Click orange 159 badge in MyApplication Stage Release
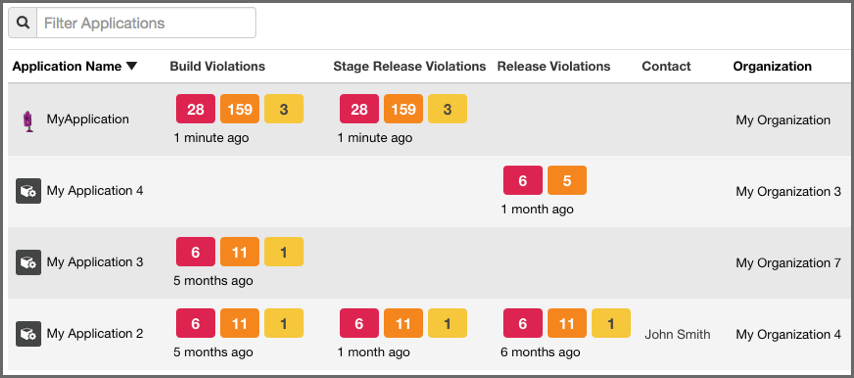 coord(403,109)
